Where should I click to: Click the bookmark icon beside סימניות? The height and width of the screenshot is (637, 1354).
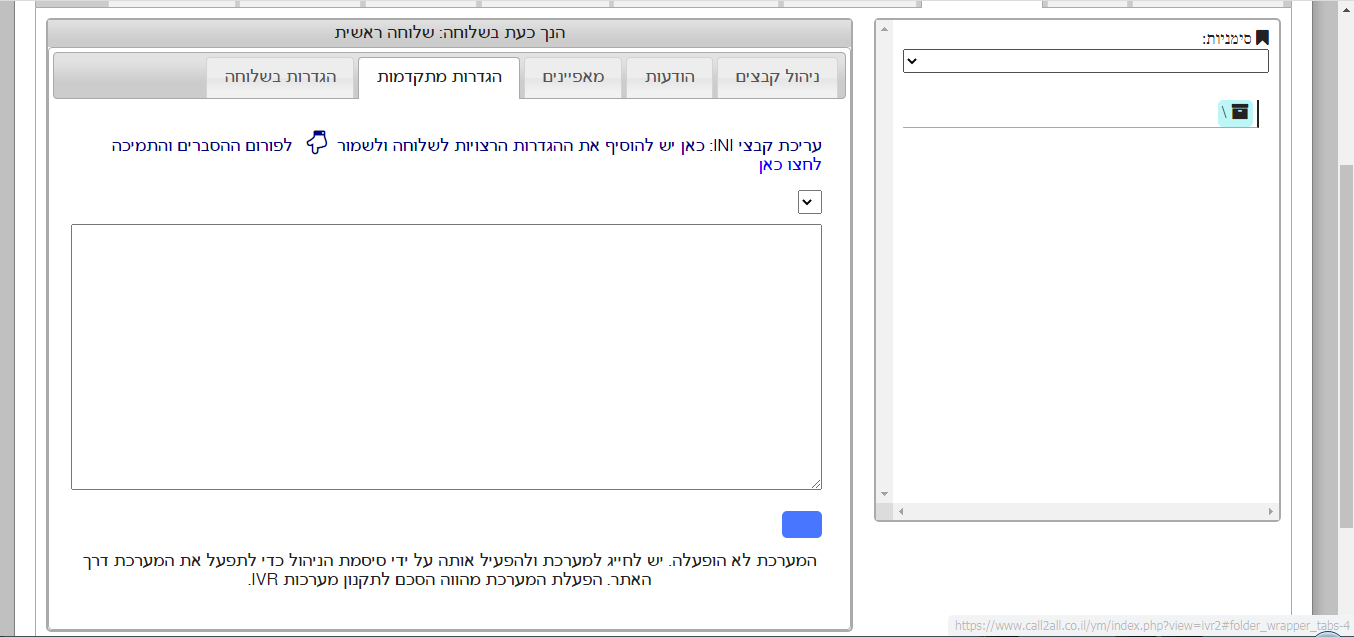(x=1262, y=38)
